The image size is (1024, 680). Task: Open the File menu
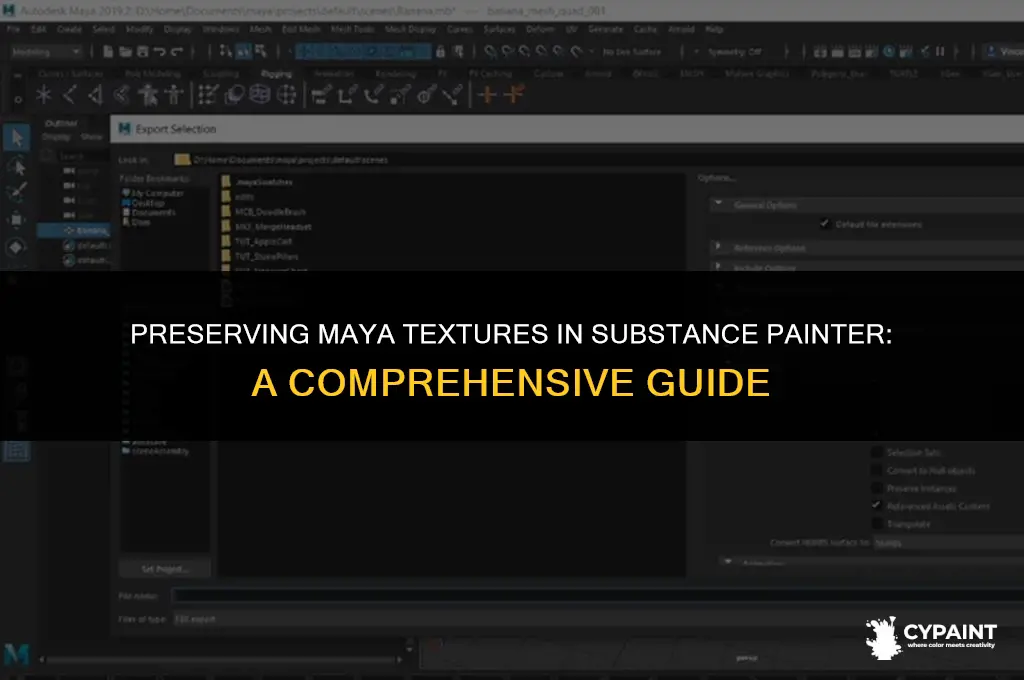point(13,29)
